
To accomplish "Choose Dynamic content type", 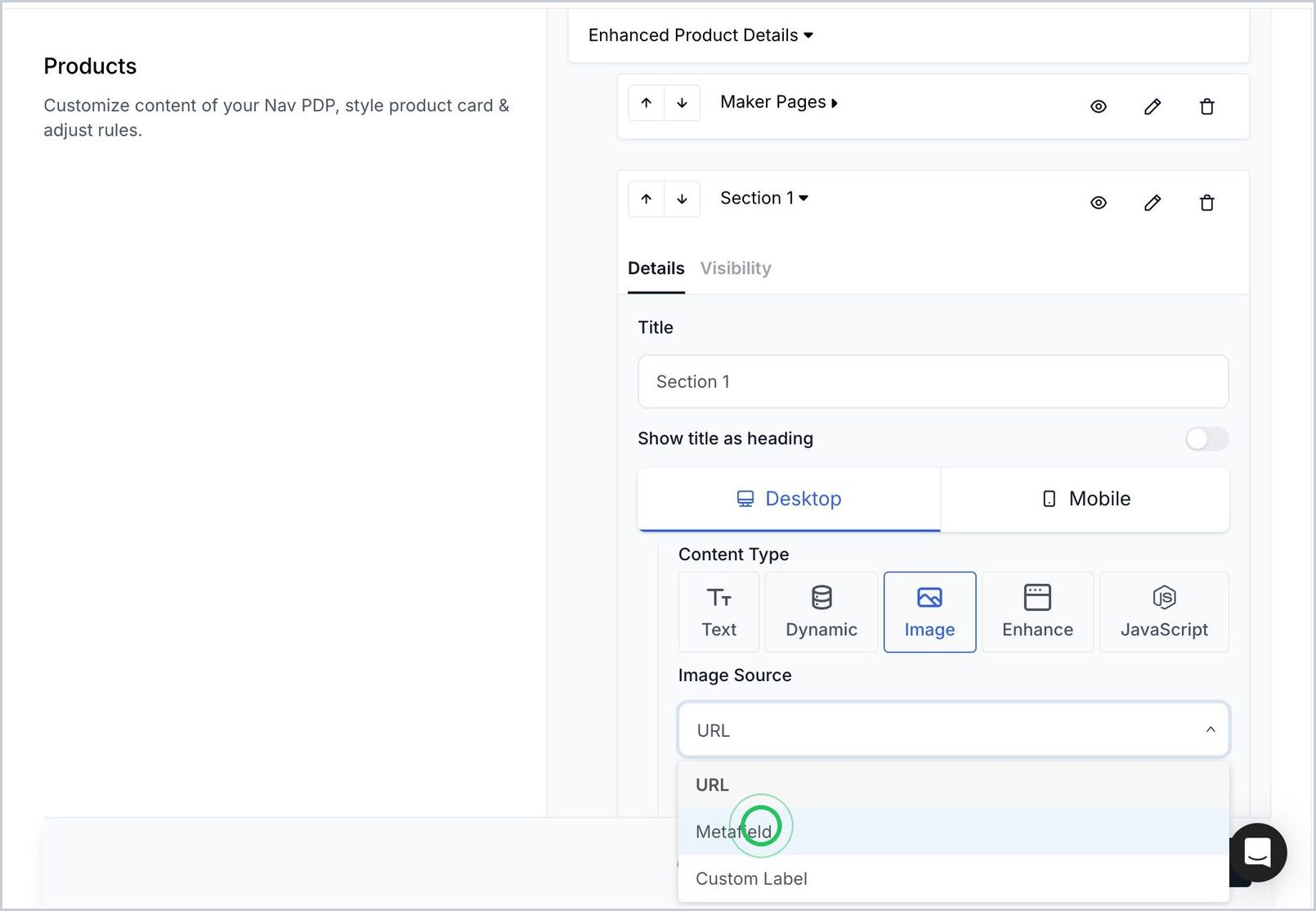I will (x=821, y=612).
